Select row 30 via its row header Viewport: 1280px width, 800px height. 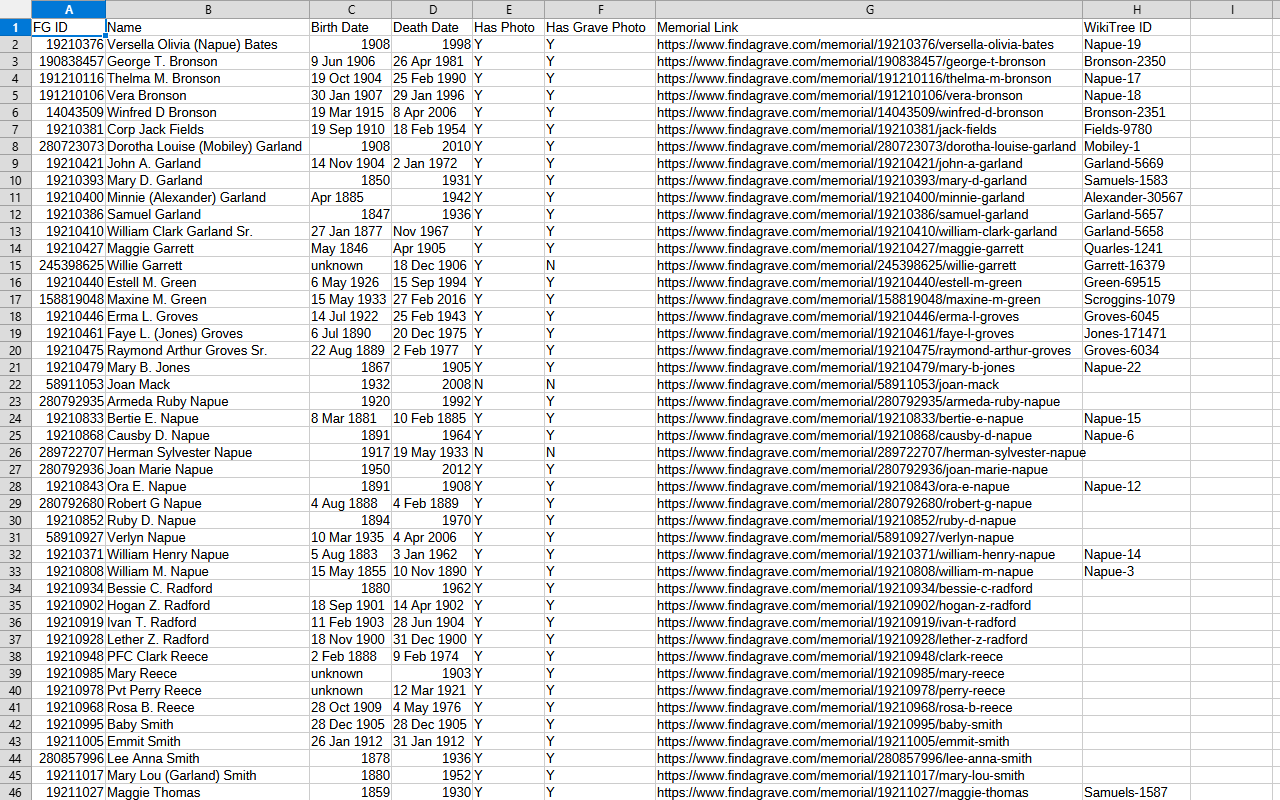click(x=15, y=520)
